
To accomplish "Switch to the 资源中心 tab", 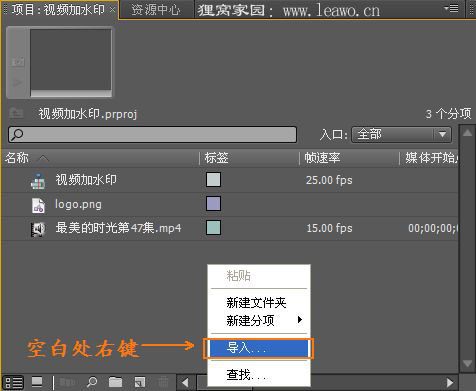I will [x=156, y=10].
